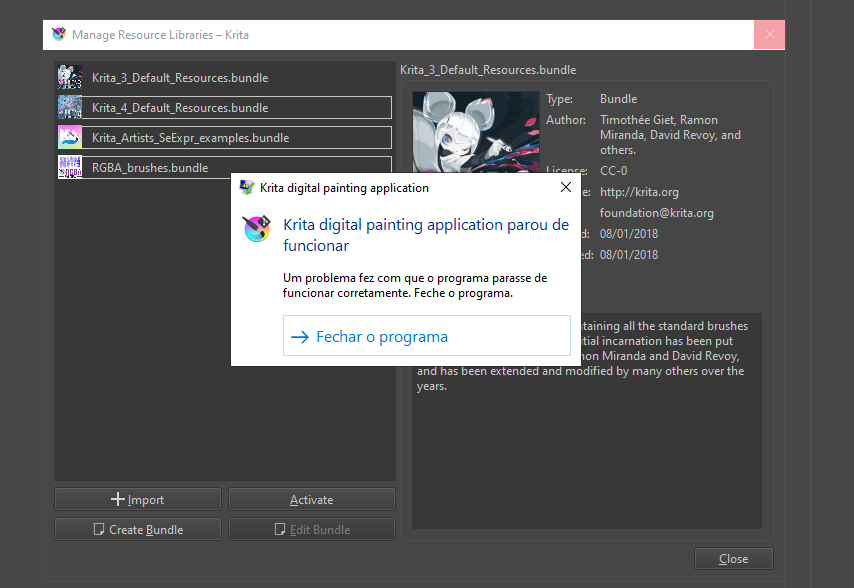This screenshot has width=854, height=588.
Task: Select Krita_4_Default_Resources.bundle in list
Action: 224,107
